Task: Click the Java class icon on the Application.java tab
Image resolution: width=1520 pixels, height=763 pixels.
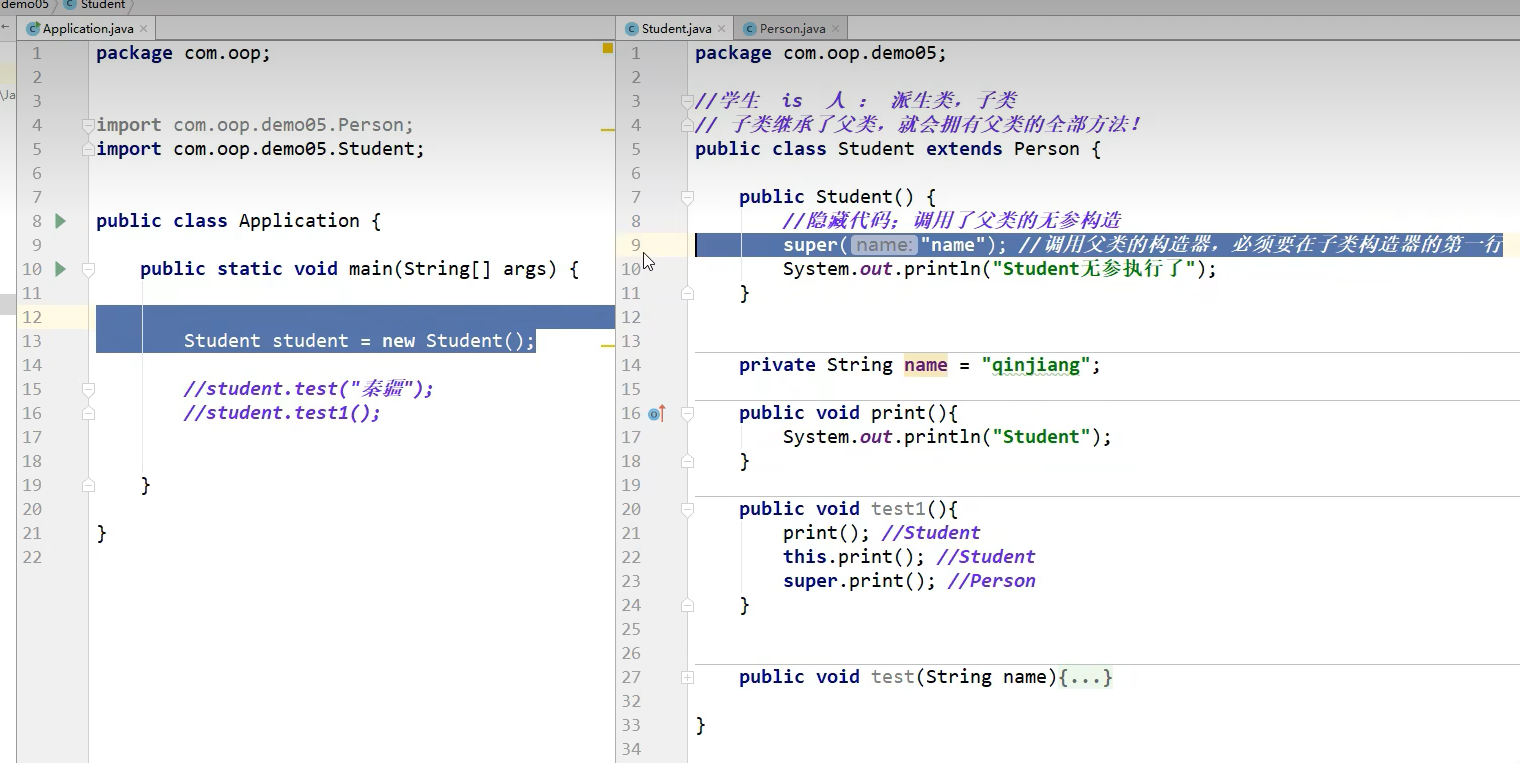Action: point(33,29)
